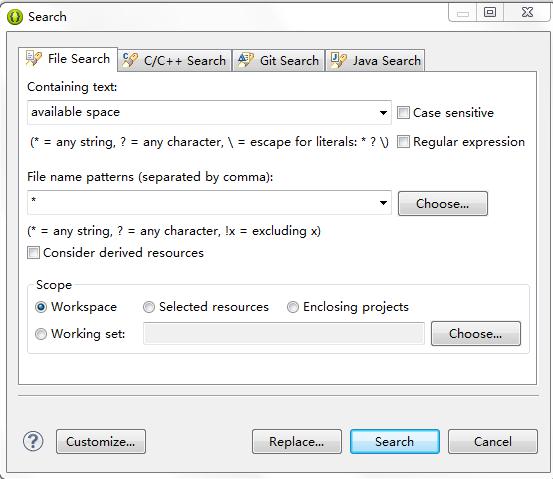Enable the Case sensitive checkbox
This screenshot has width=553, height=479.
click(x=403, y=113)
